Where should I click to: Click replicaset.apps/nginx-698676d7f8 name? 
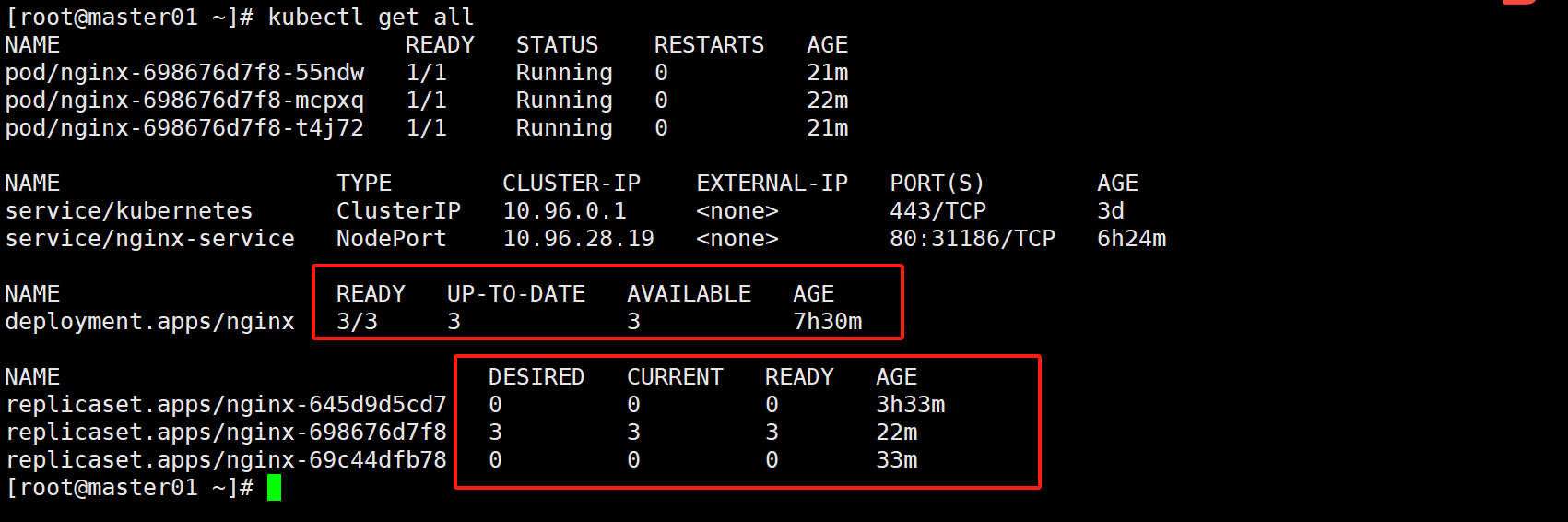coord(226,433)
